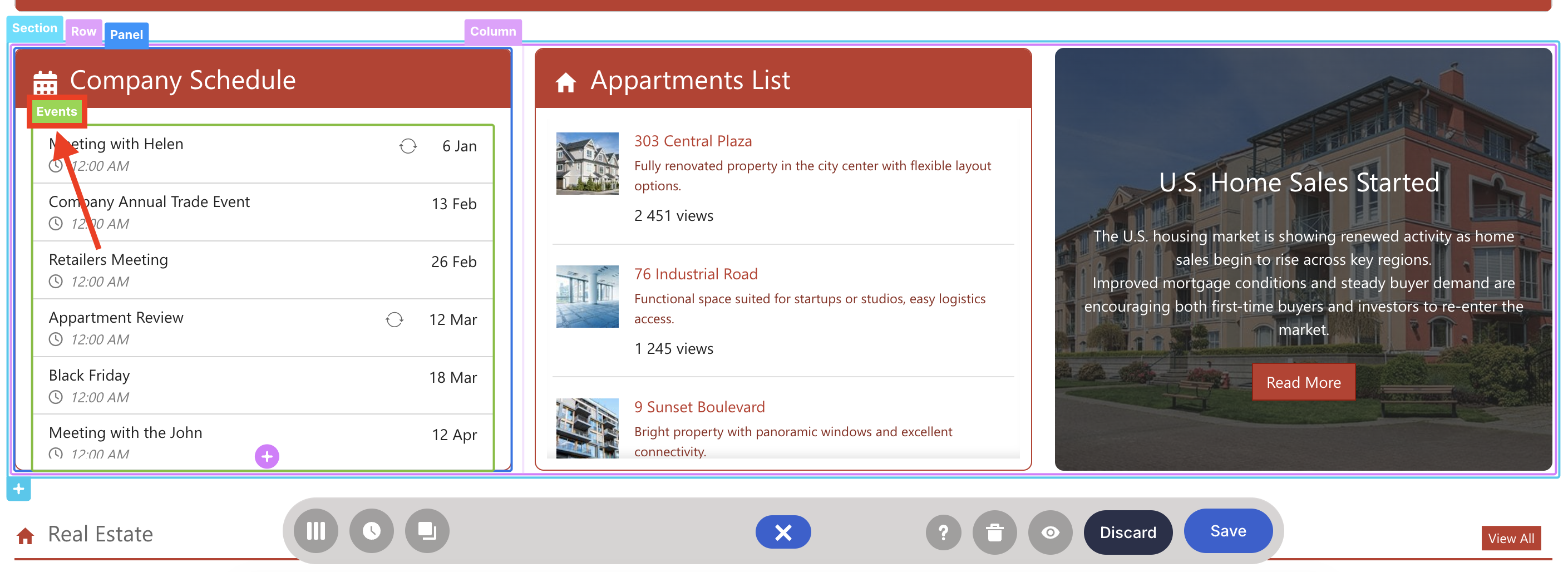1568x572 pixels.
Task: Click the recurring icon on Meeting with Helen
Action: (408, 146)
